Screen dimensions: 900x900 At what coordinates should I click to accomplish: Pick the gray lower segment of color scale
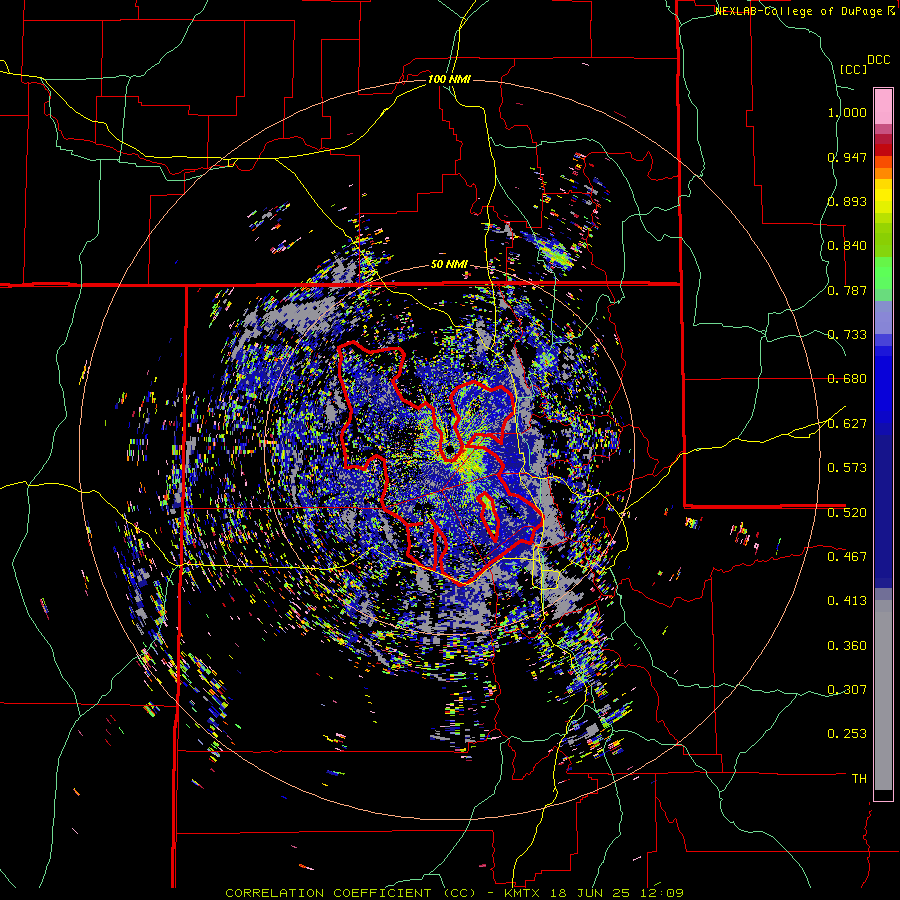(x=883, y=695)
